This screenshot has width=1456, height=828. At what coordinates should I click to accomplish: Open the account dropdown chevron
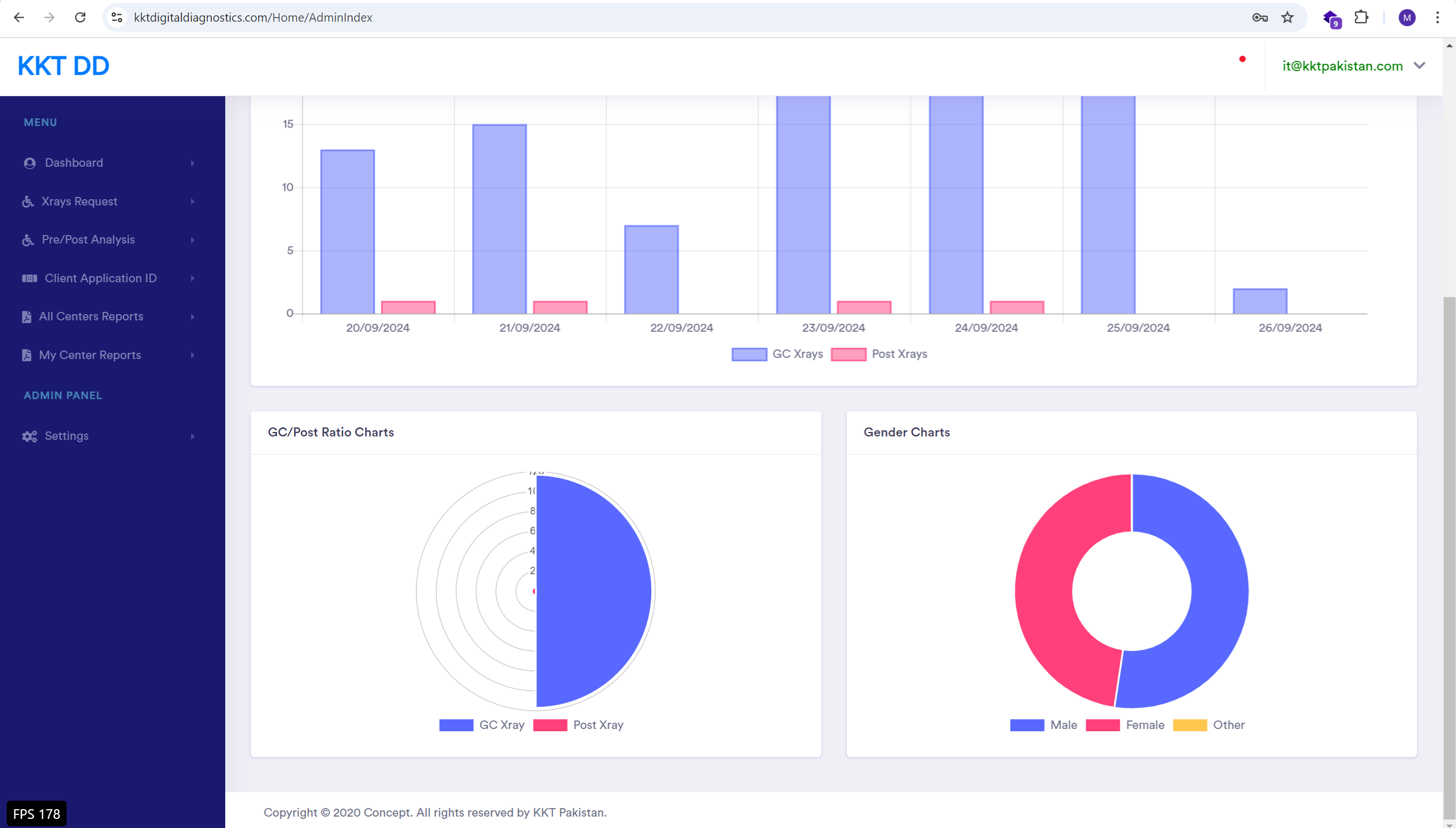click(x=1420, y=65)
